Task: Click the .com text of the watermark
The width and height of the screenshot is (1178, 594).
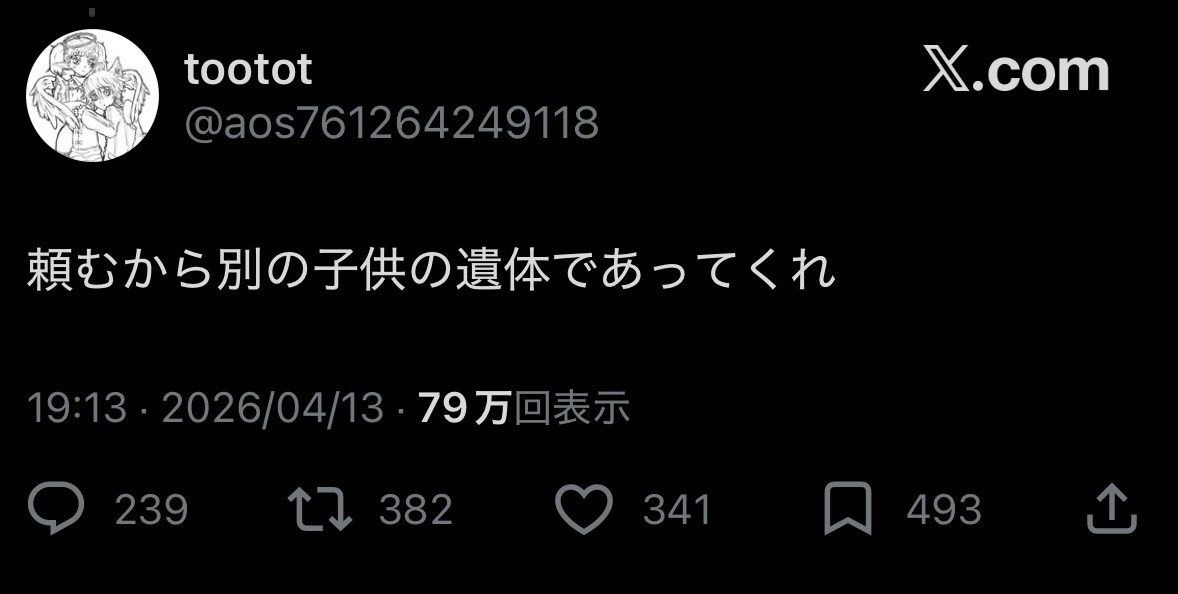Action: click(1041, 72)
